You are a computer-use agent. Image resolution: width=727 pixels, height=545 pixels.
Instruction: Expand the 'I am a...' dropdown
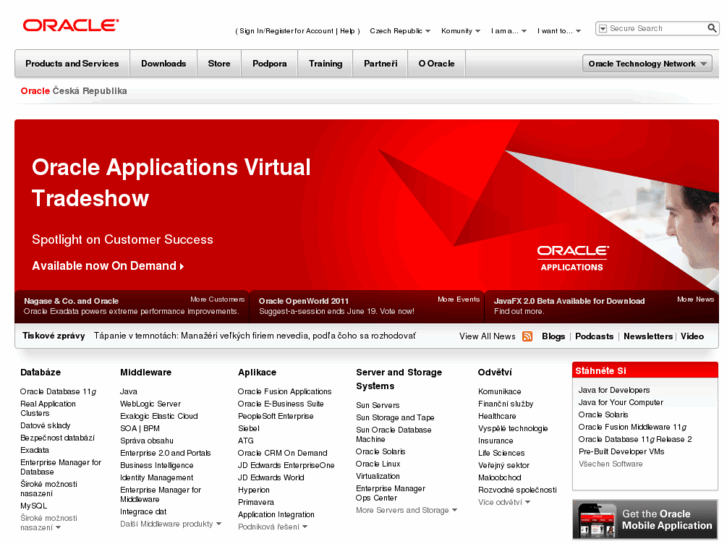[509, 31]
